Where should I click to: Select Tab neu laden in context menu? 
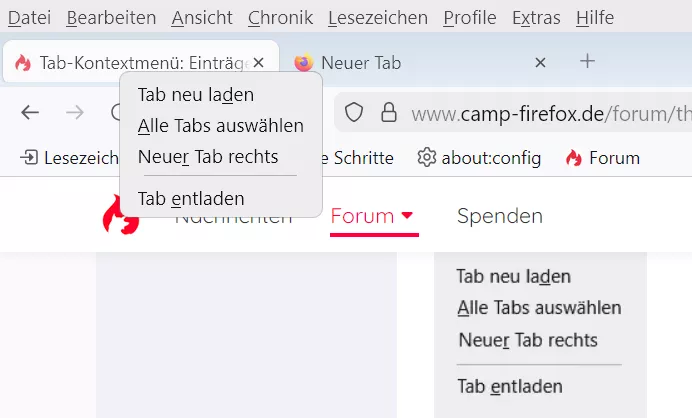pos(196,95)
